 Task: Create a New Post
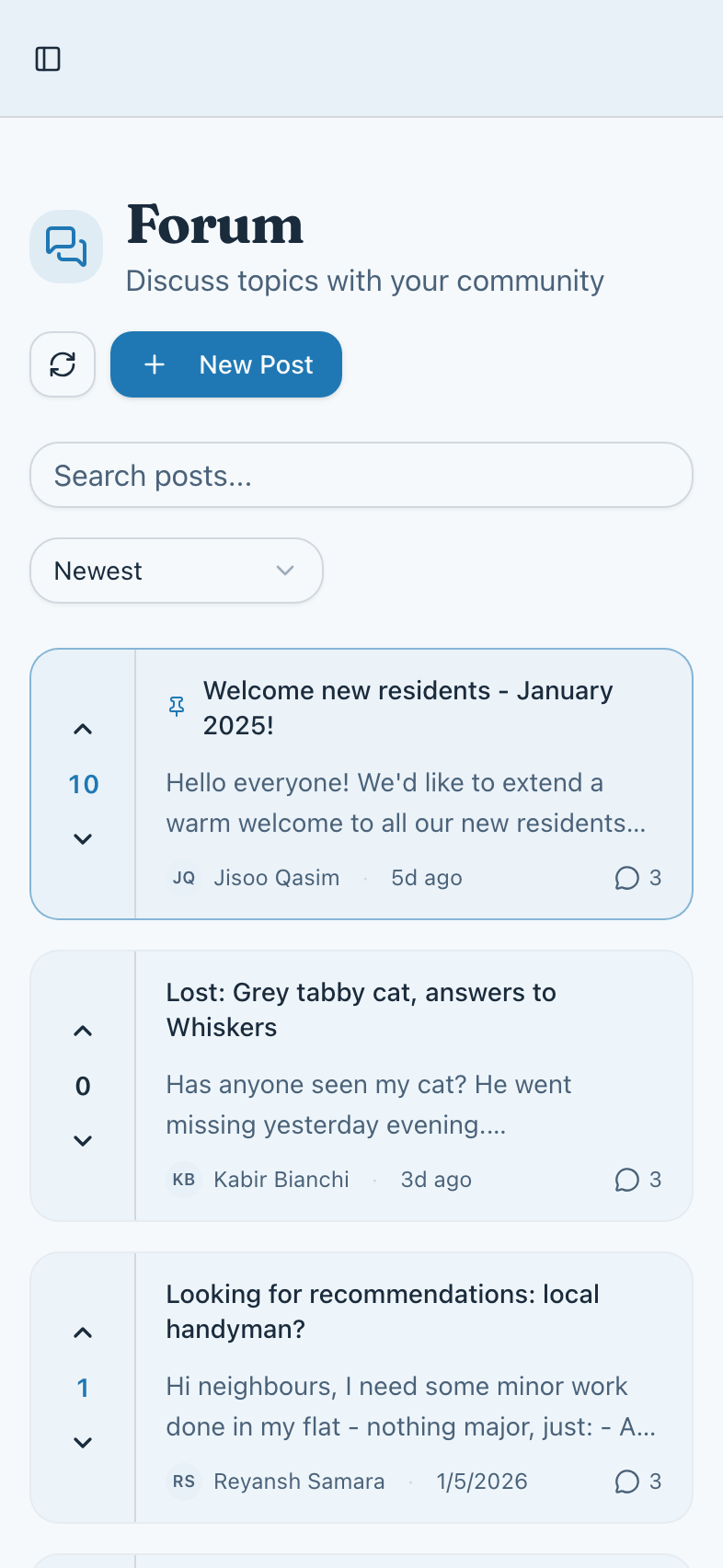[226, 364]
